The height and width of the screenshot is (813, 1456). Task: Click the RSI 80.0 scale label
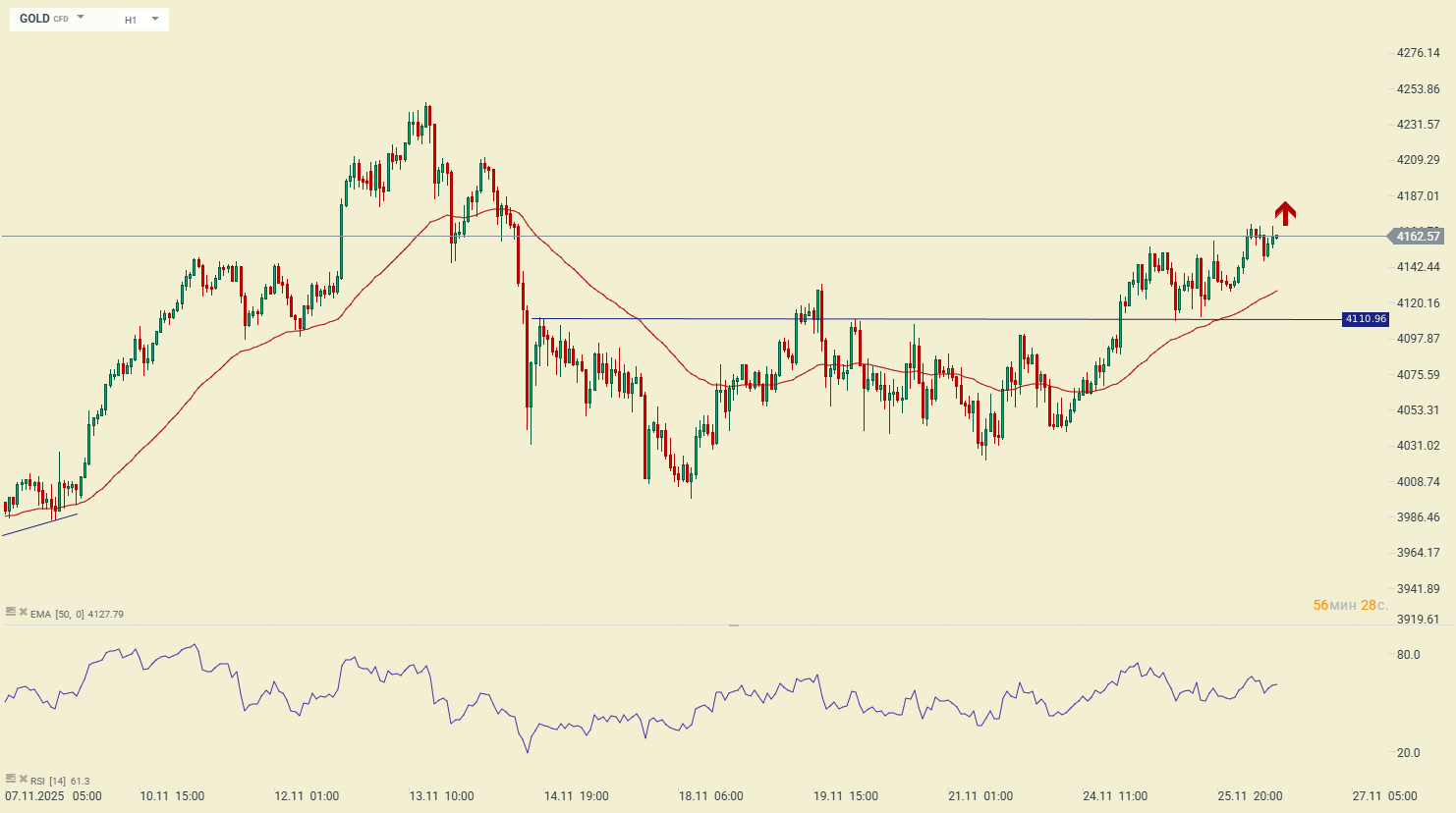(x=1408, y=655)
